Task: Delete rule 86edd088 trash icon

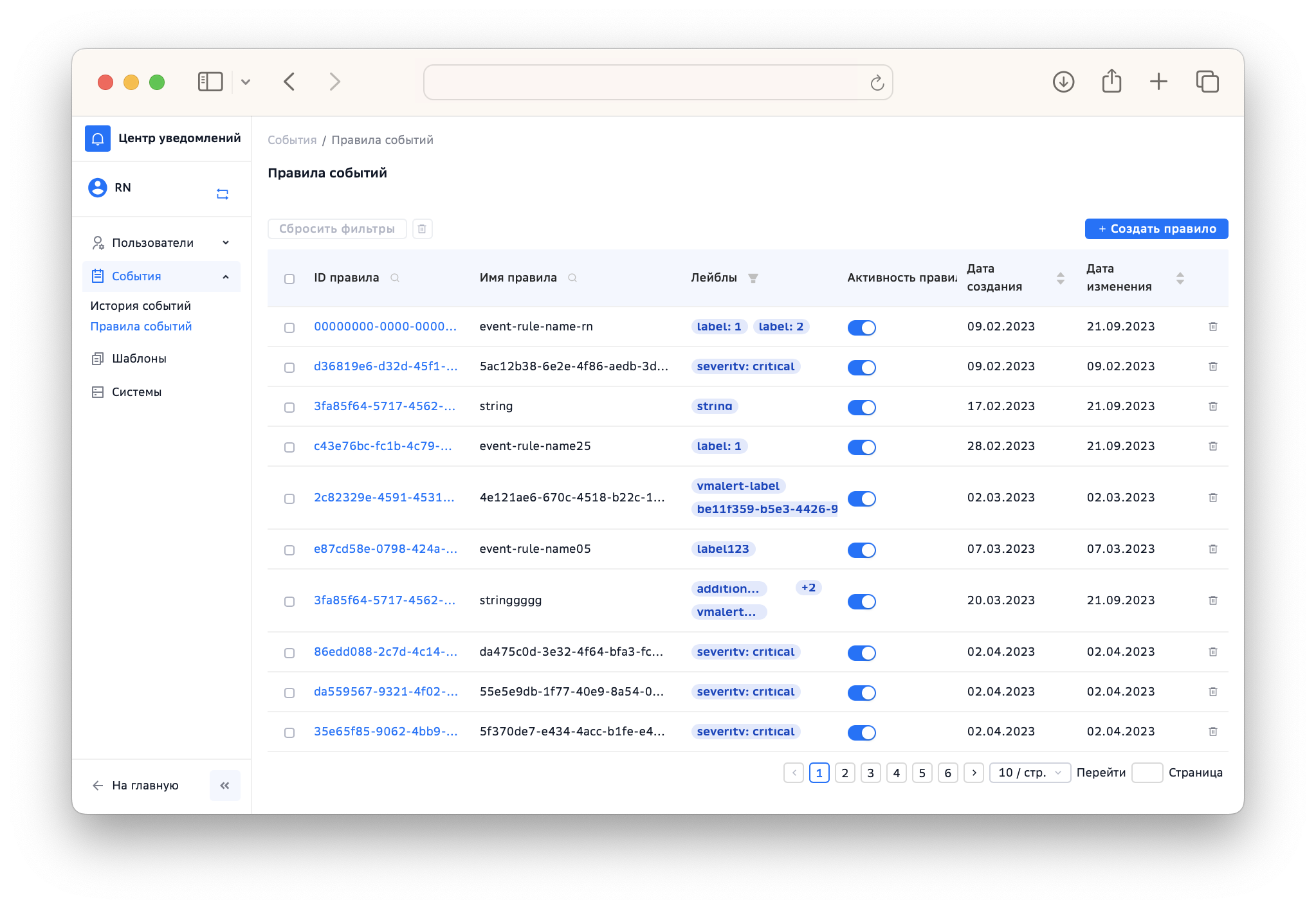Action: (1213, 652)
